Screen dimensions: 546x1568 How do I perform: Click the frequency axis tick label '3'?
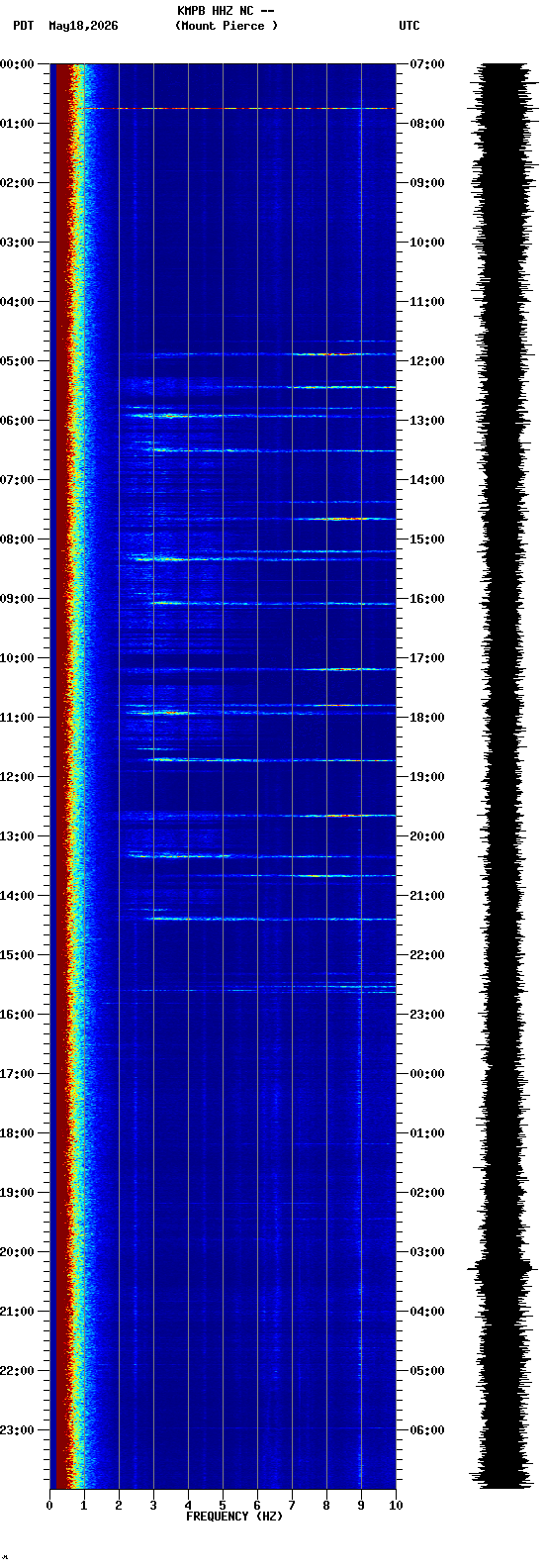[153, 1506]
